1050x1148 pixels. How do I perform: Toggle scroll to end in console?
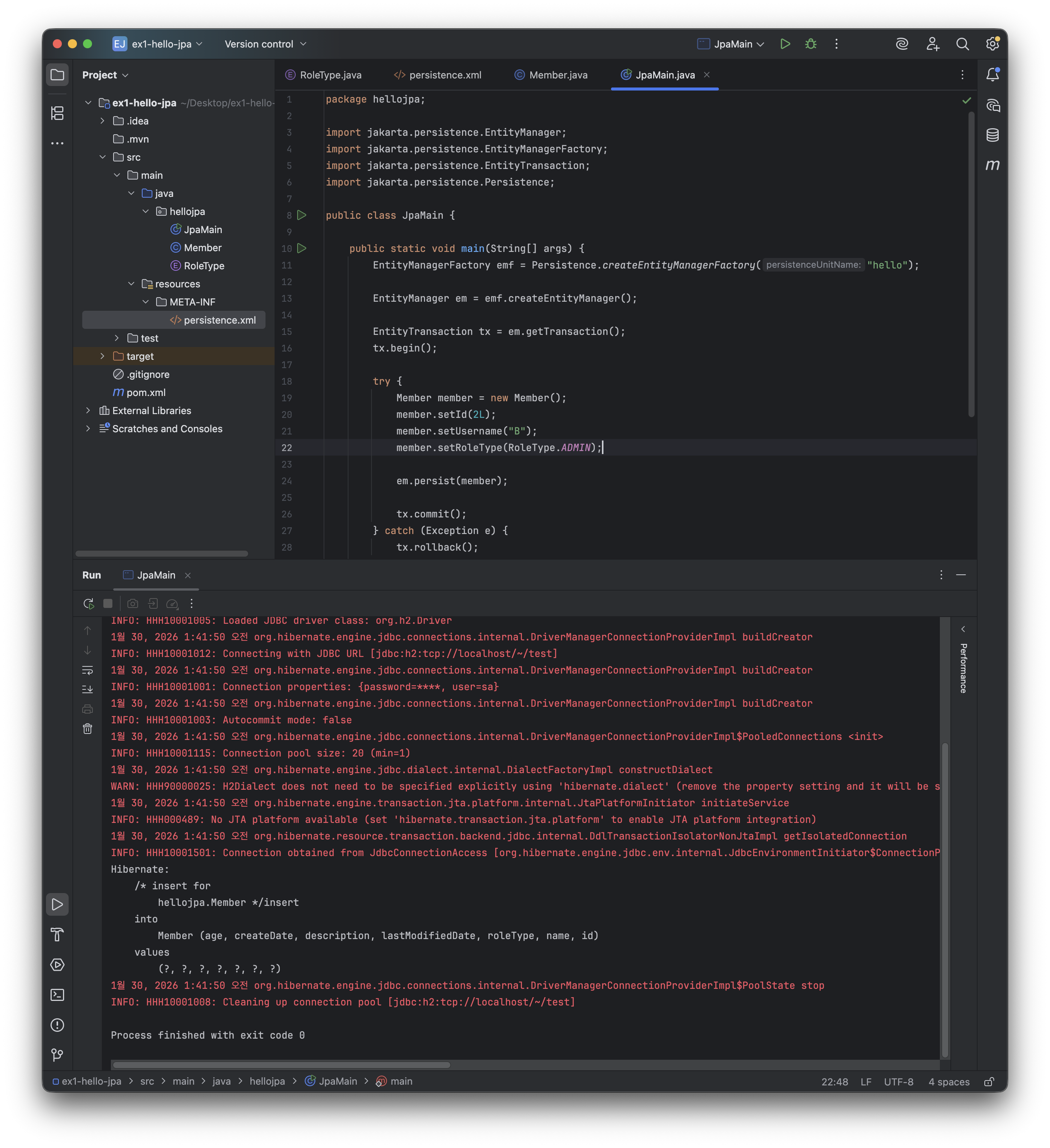88,690
